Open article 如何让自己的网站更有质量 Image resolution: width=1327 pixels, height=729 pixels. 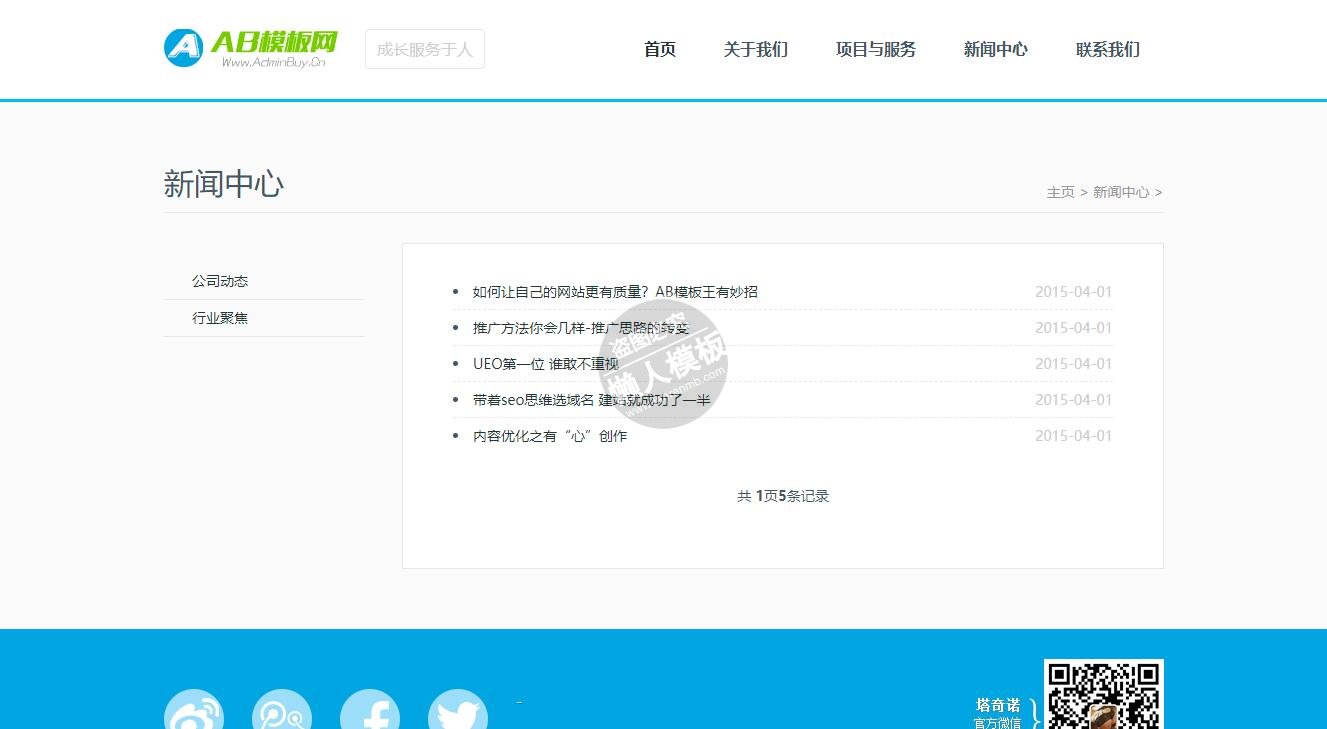coord(615,292)
